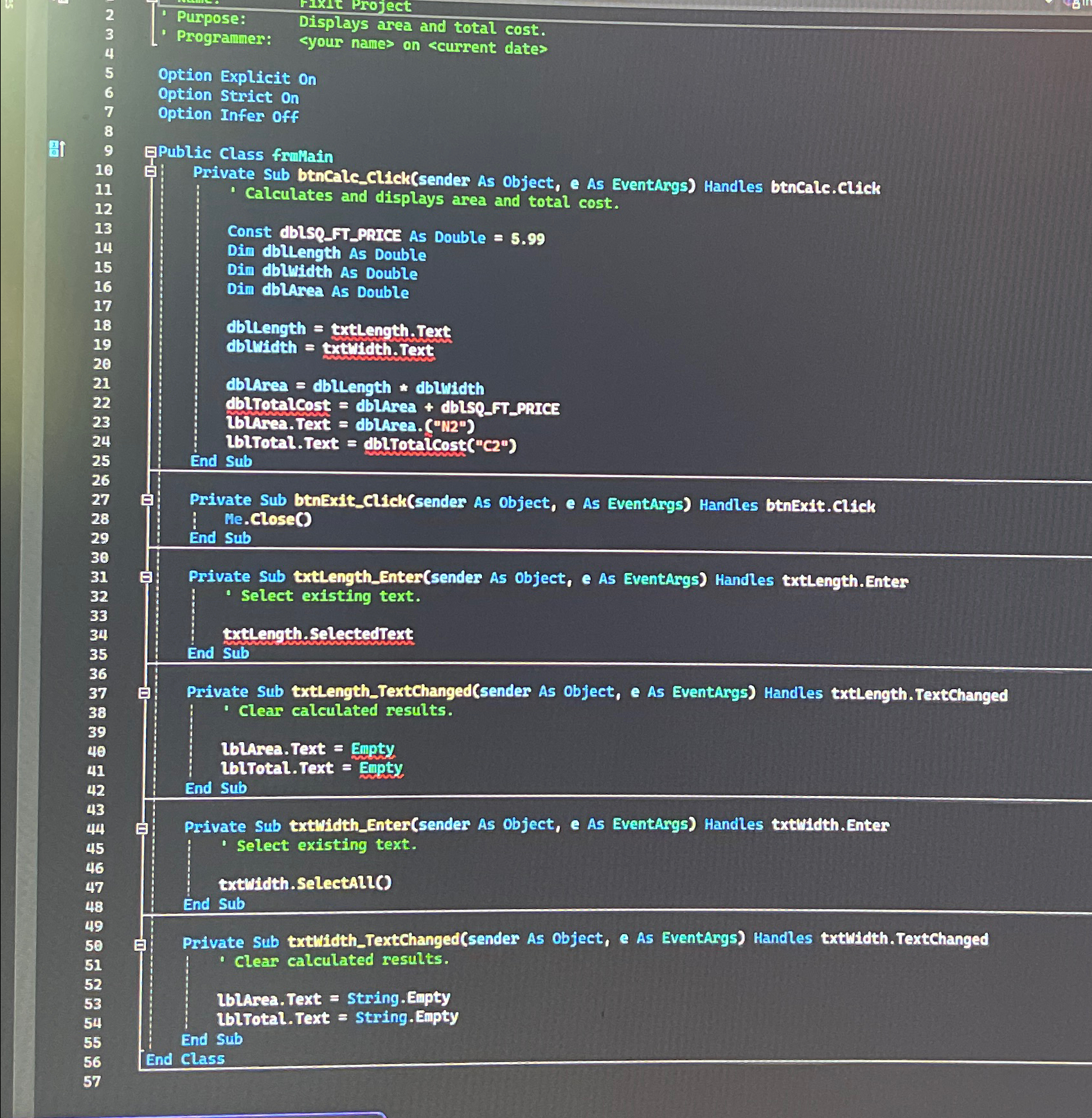The height and width of the screenshot is (1118, 1092).
Task: Collapse the Public Class frmMain block
Action: [150, 152]
